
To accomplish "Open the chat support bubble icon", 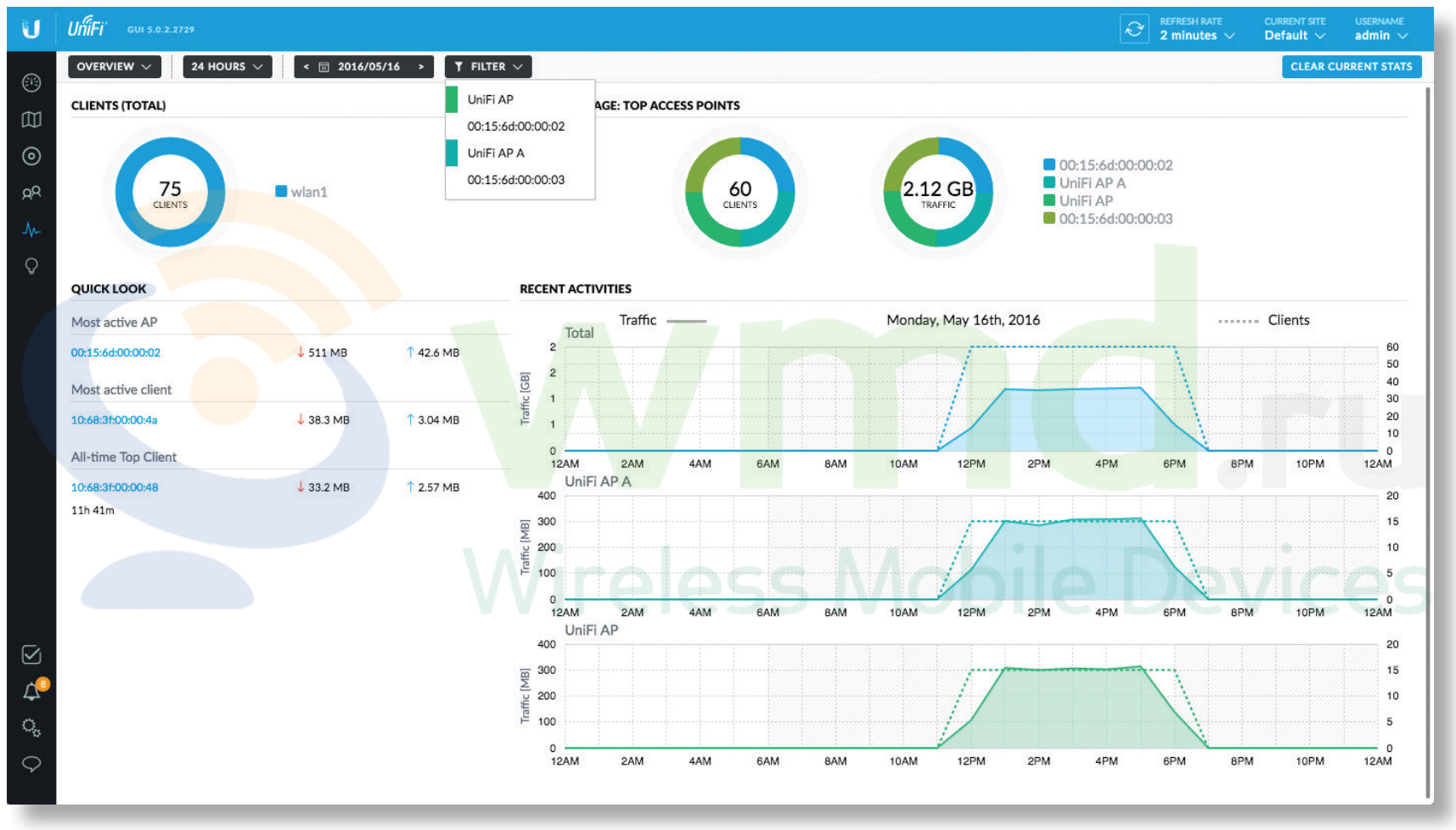I will pyautogui.click(x=31, y=764).
